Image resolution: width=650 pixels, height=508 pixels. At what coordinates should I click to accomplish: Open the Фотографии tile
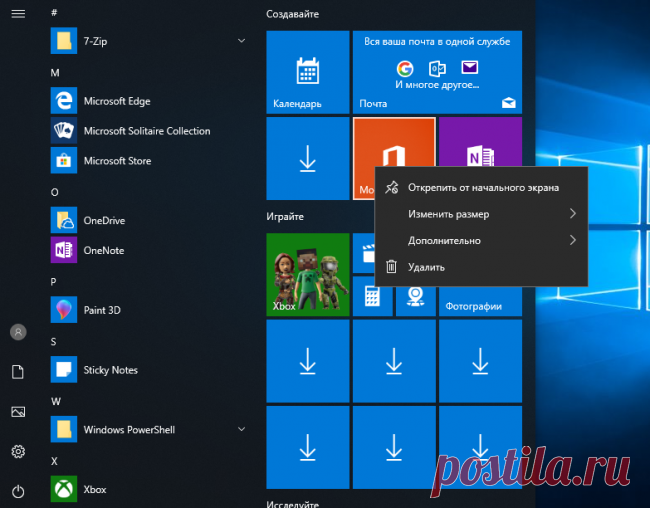(x=480, y=301)
